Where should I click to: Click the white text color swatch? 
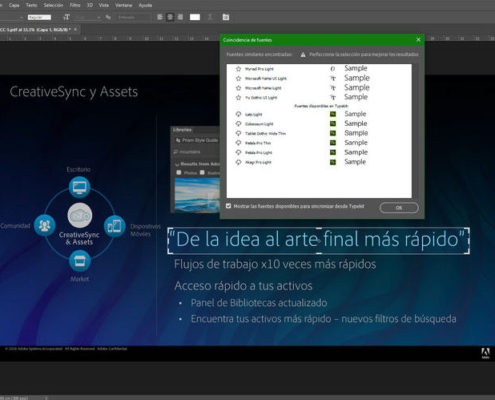[x=195, y=17]
